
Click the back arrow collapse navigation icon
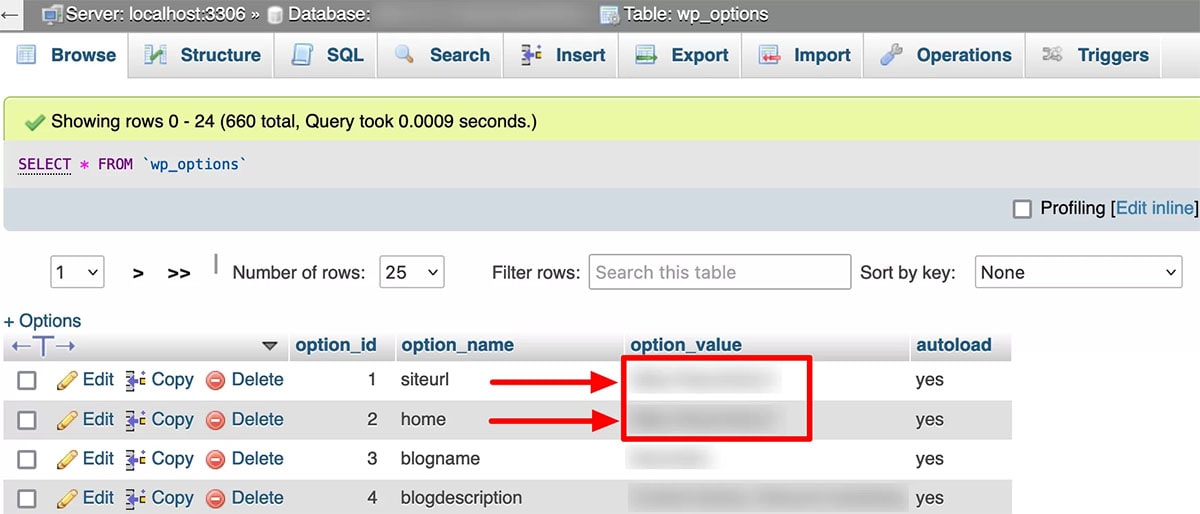coord(10,15)
